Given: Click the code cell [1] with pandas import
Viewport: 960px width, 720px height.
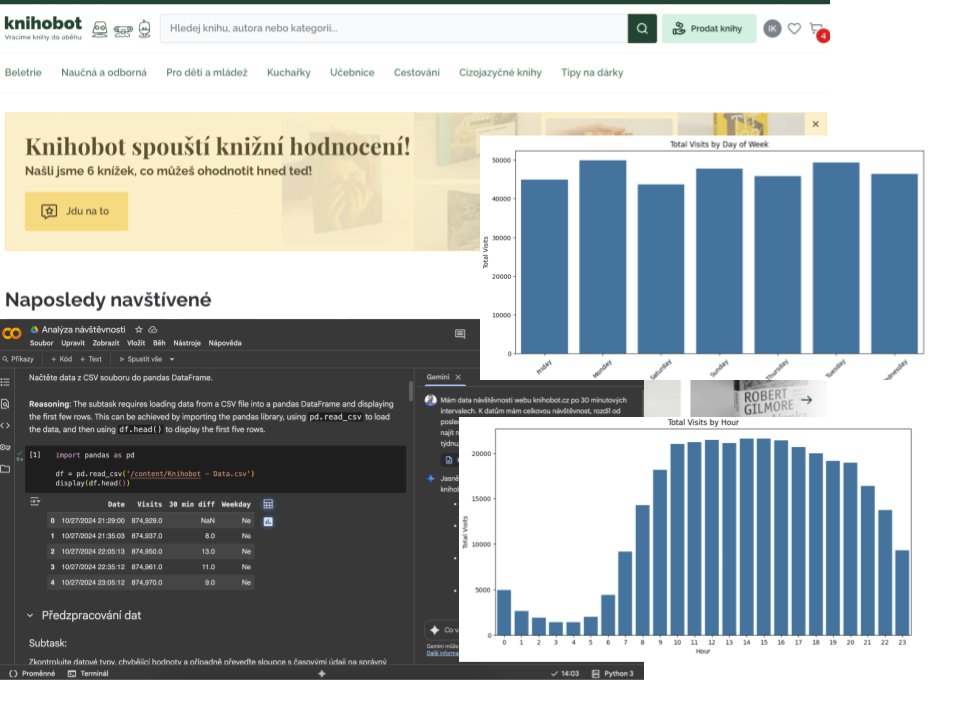Looking at the screenshot, I should pos(216,469).
